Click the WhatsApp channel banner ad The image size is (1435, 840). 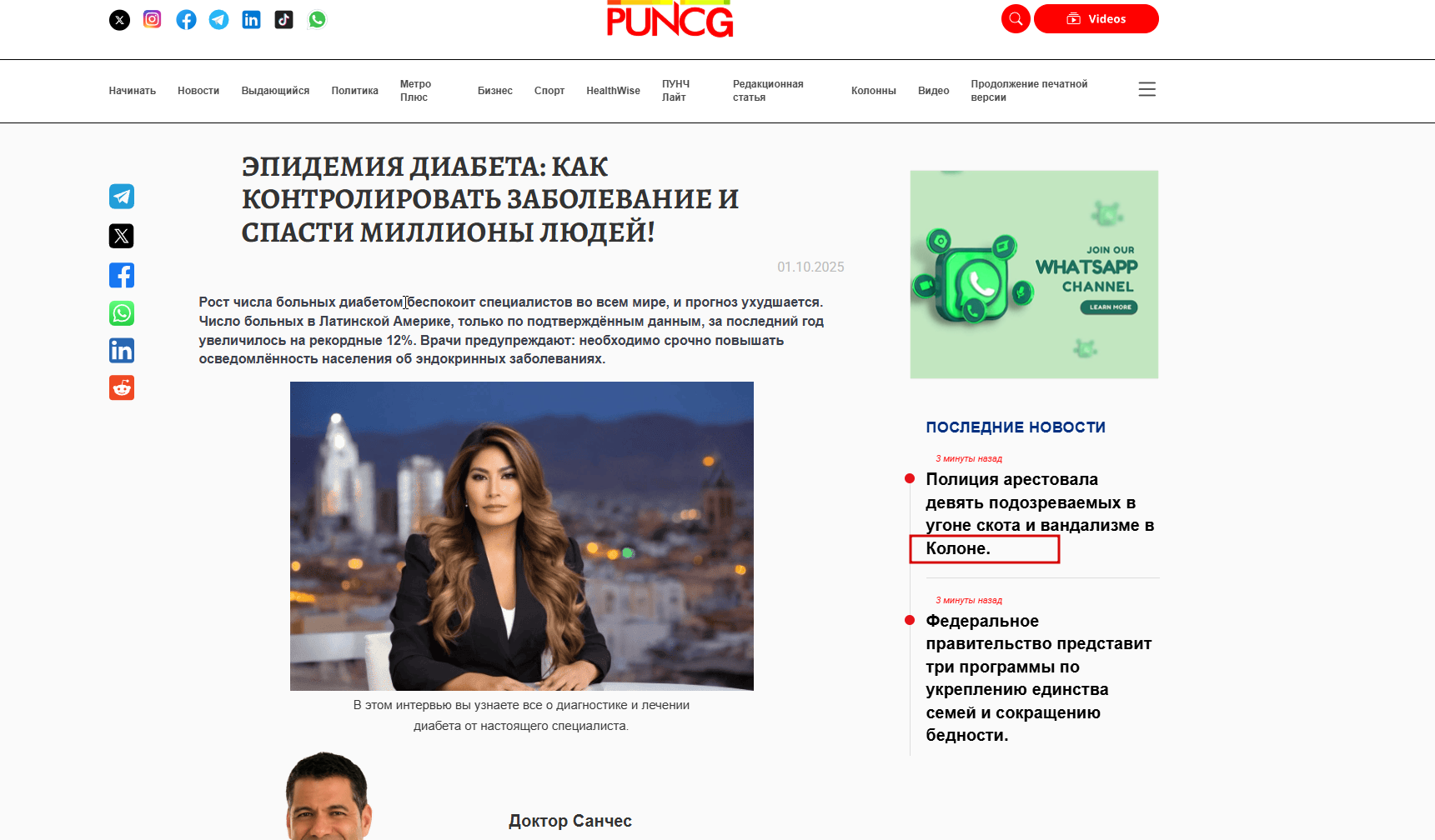point(1034,274)
